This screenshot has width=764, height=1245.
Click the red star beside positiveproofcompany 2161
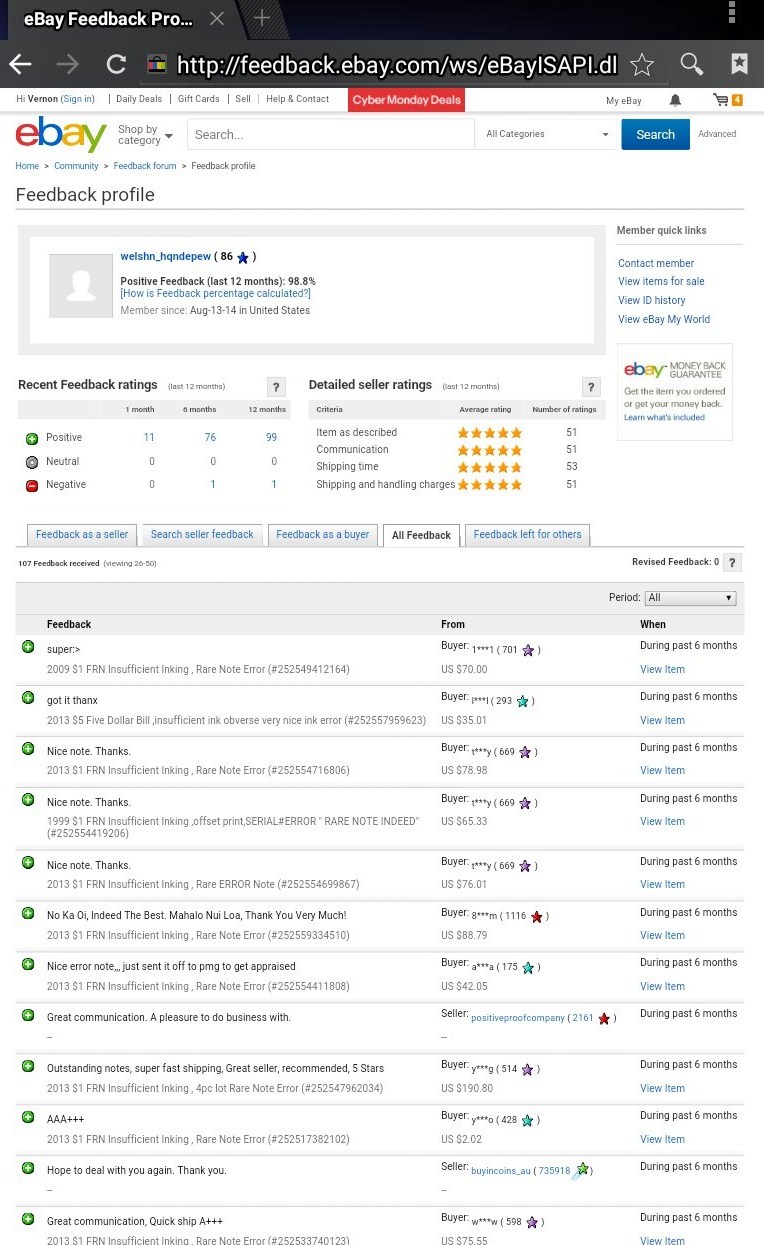click(x=604, y=1018)
